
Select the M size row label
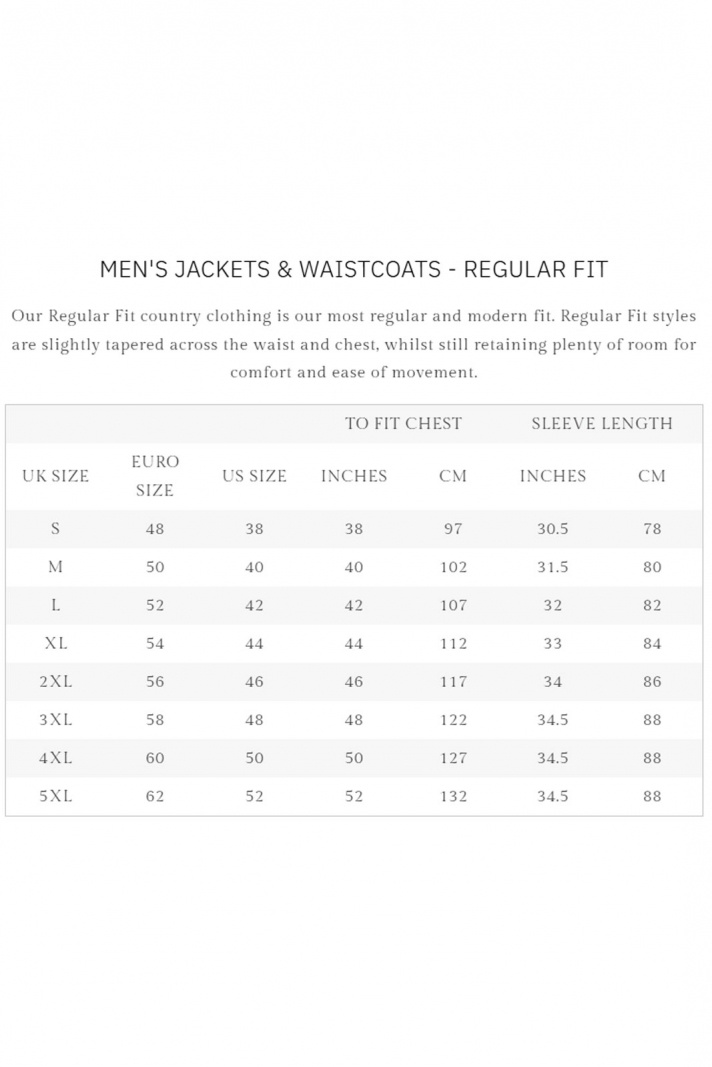pyautogui.click(x=56, y=567)
